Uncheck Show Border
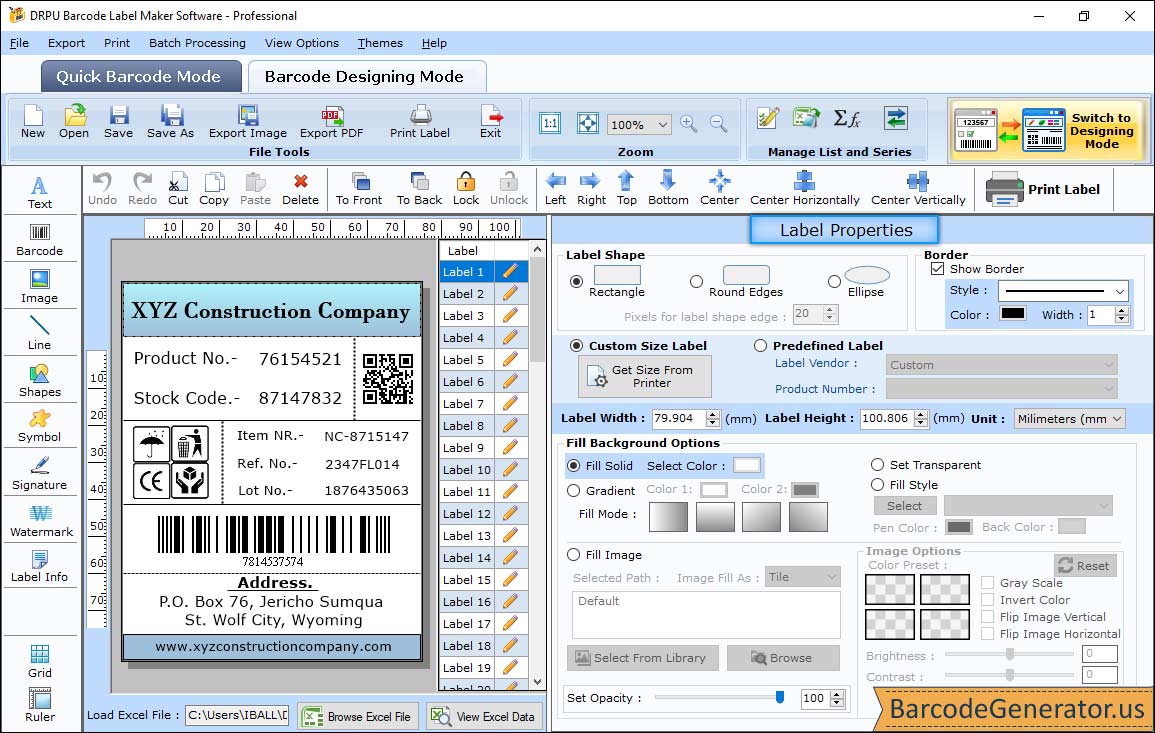Viewport: 1155px width, 733px height. tap(938, 268)
